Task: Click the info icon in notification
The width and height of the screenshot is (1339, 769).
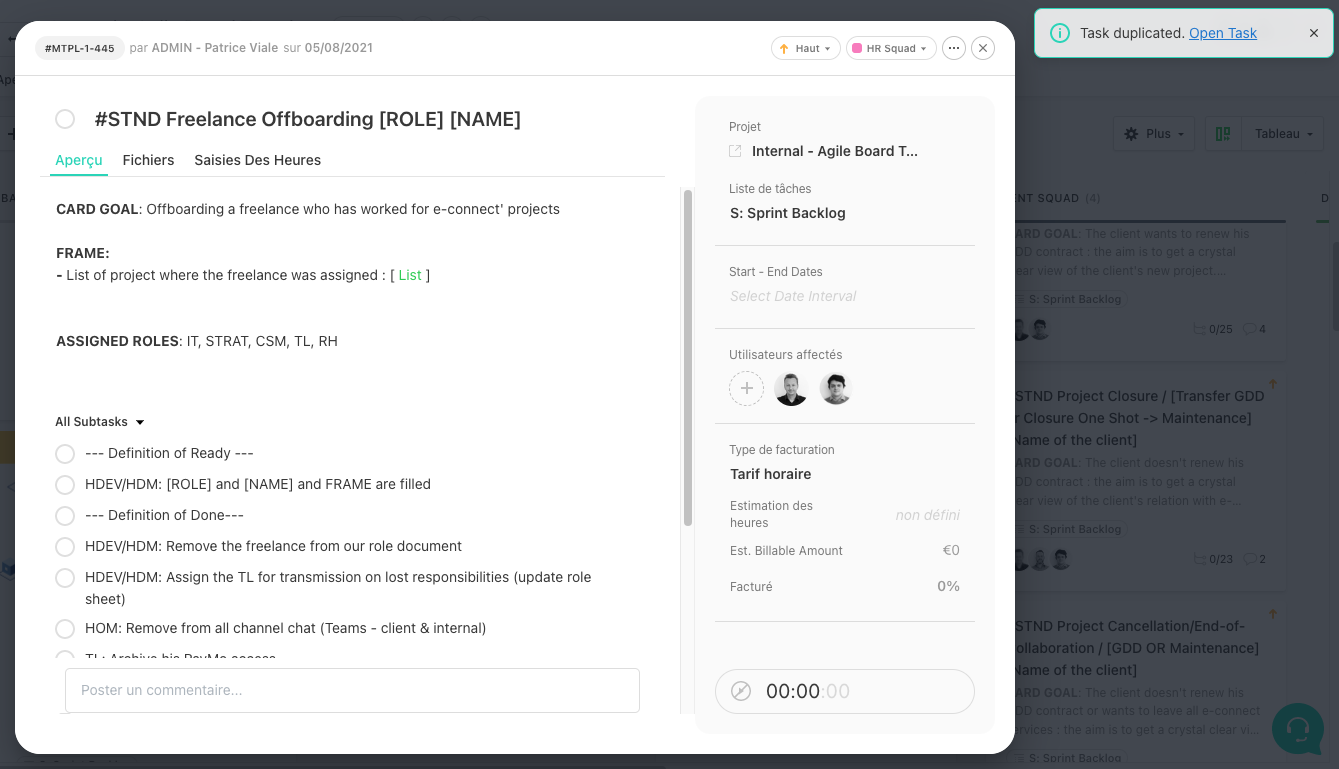Action: 1060,33
